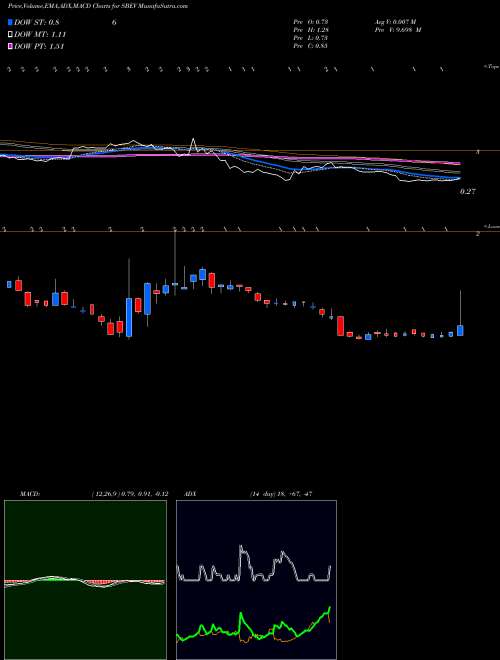Click the MACD panel heading label
The height and width of the screenshot is (660, 500).
(30, 494)
